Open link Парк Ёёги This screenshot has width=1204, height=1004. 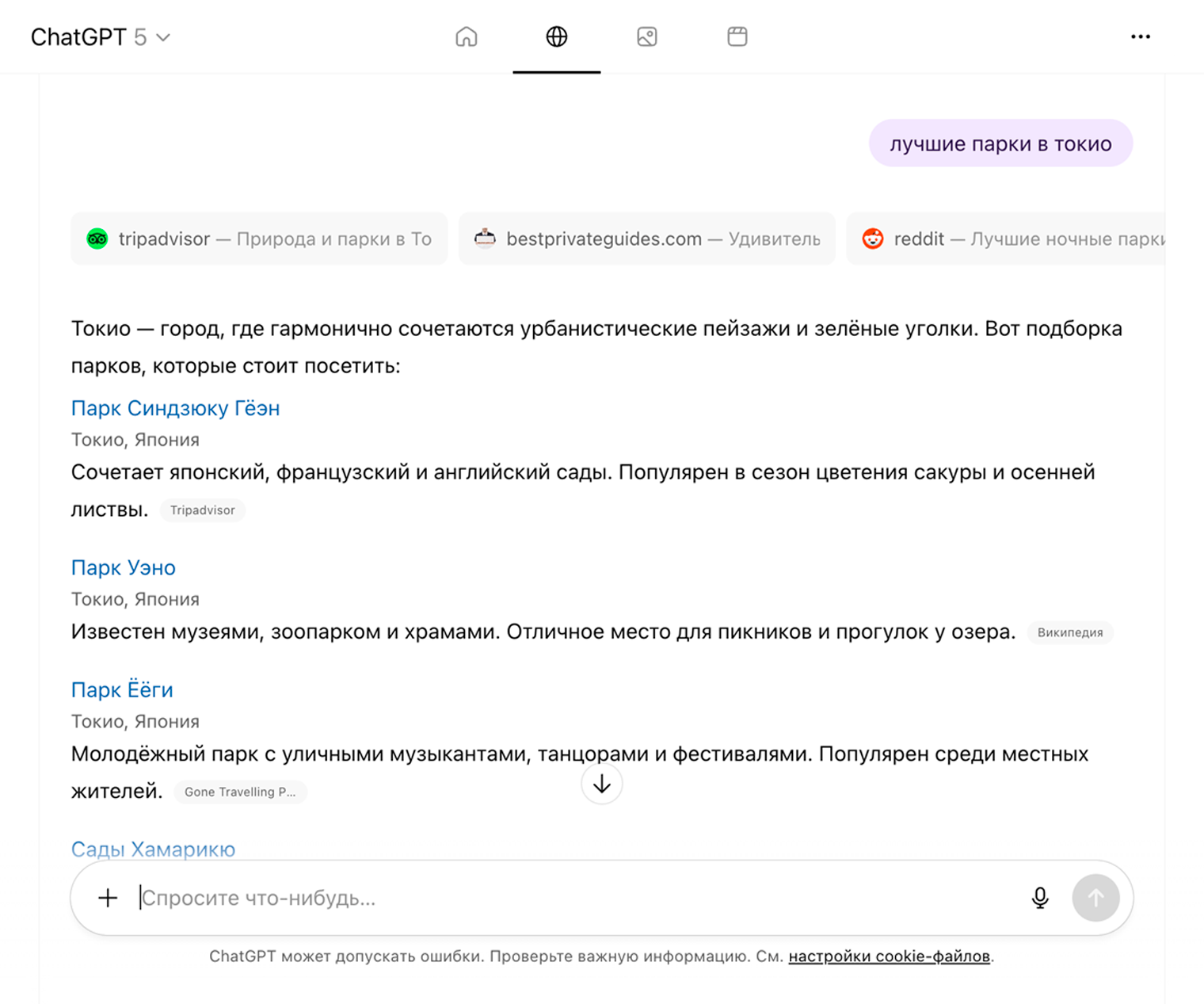(x=122, y=689)
